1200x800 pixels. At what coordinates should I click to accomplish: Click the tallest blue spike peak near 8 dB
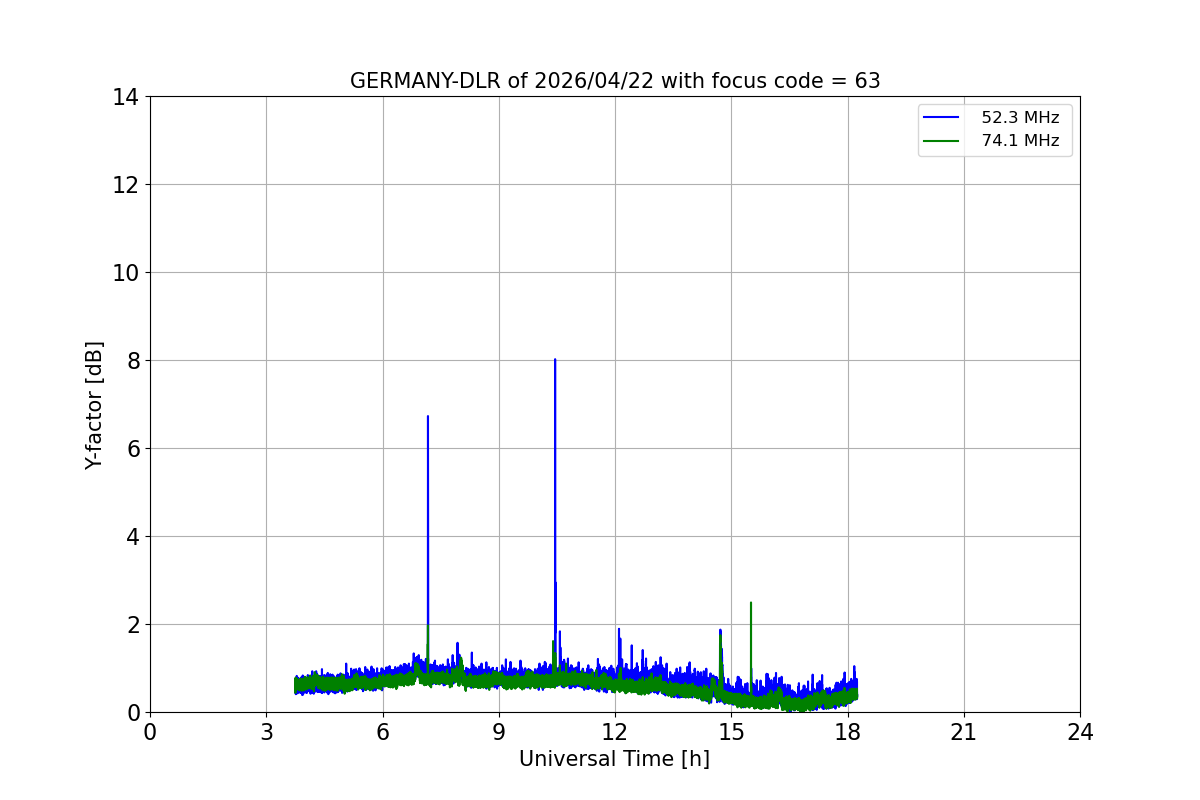pyautogui.click(x=555, y=360)
